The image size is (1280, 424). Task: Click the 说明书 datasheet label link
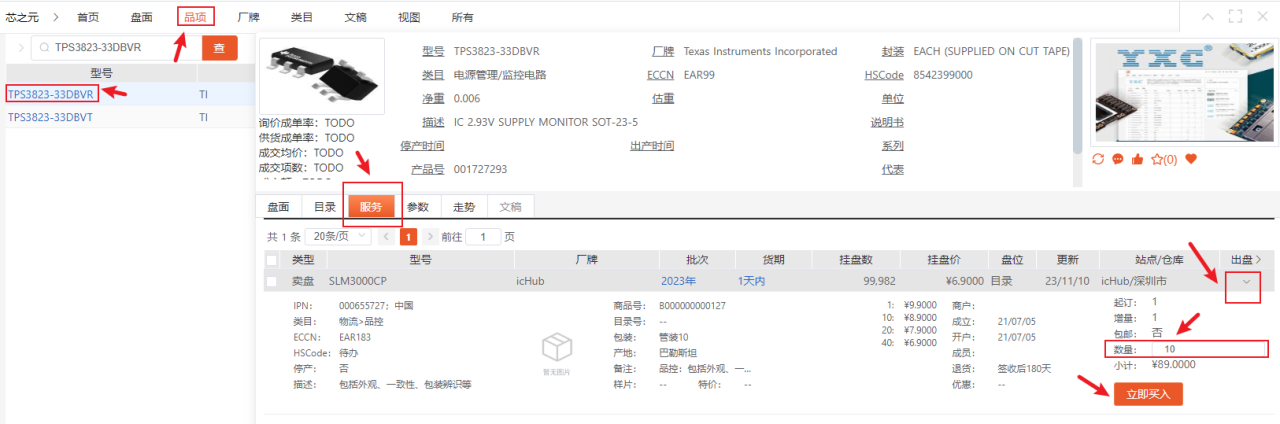[x=886, y=122]
